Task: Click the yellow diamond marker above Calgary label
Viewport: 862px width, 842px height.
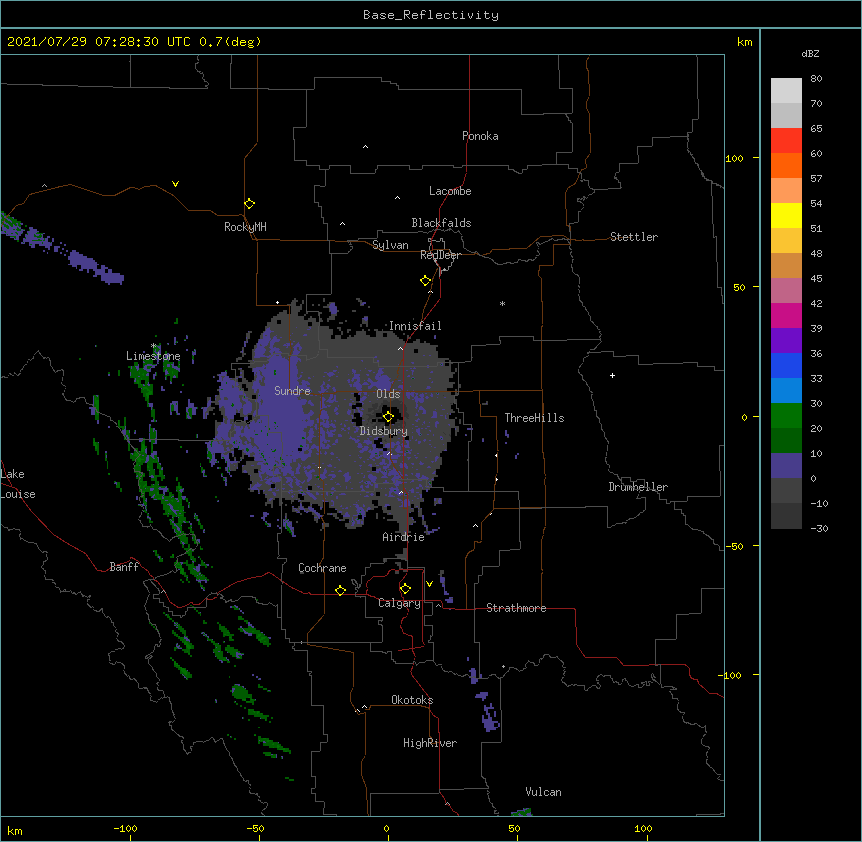Action: tap(405, 589)
